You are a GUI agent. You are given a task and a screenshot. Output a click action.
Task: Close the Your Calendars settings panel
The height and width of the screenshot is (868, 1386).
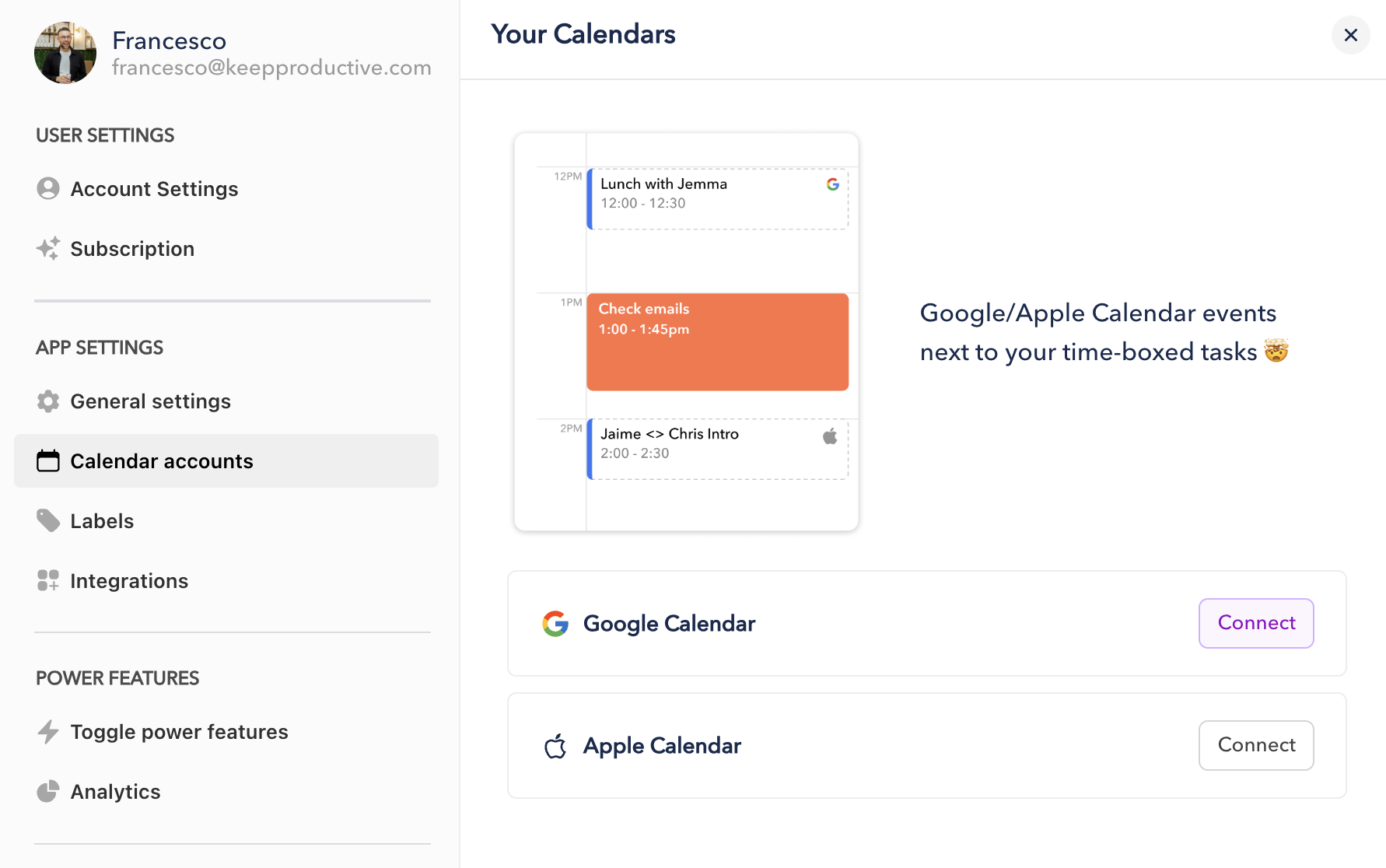point(1351,35)
